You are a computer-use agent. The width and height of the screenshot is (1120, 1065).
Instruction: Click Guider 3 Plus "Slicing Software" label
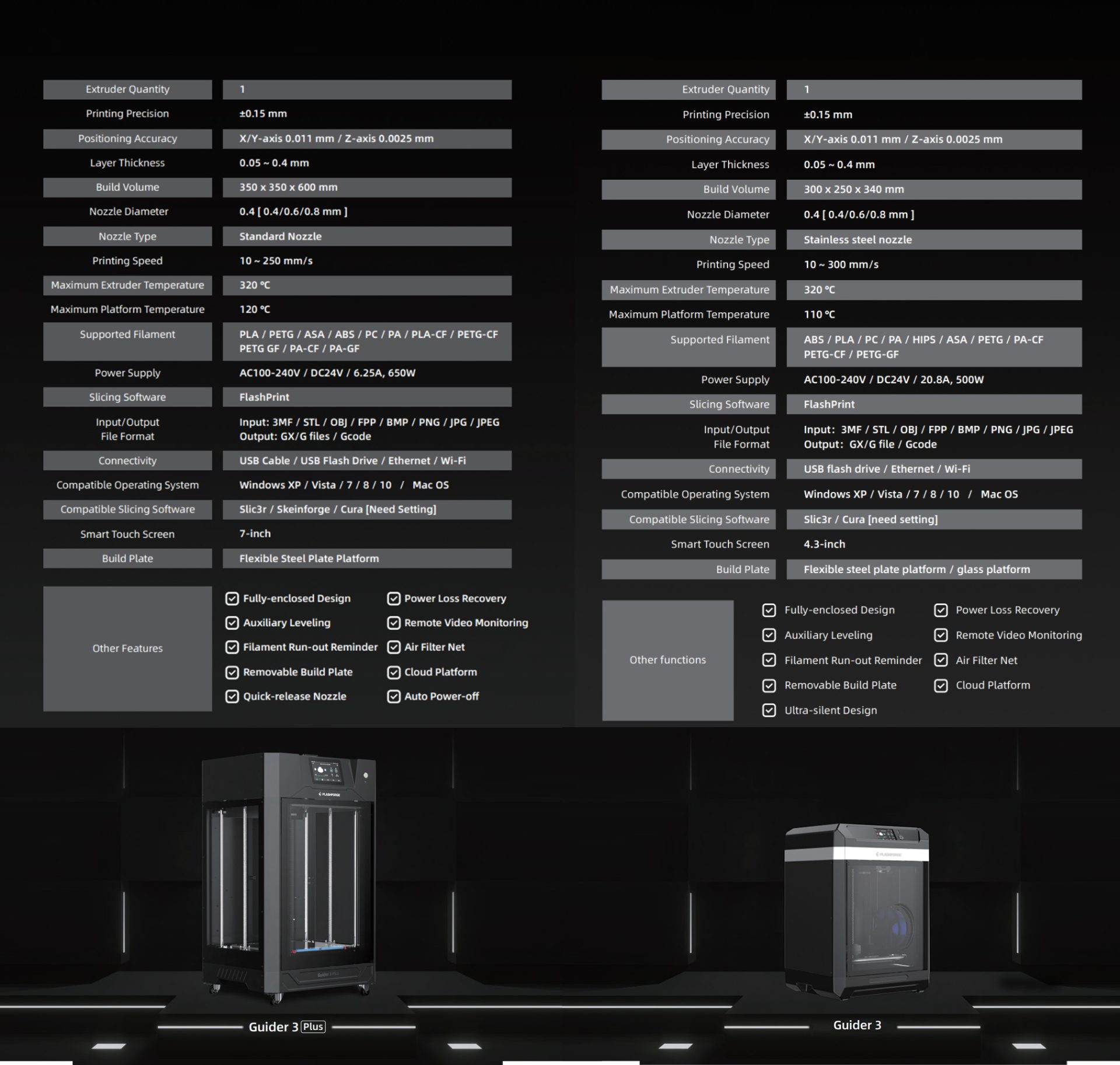(127, 397)
